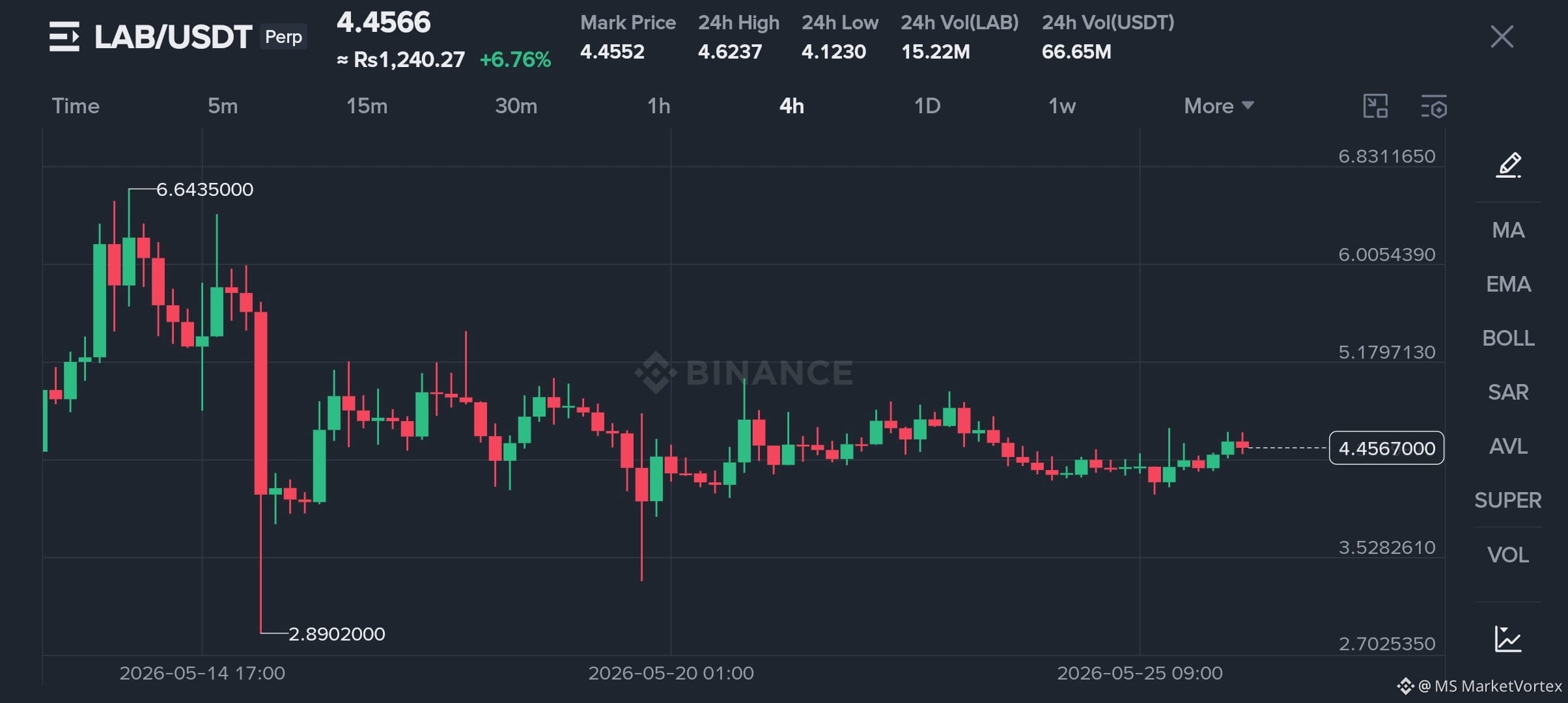This screenshot has width=1568, height=703.
Task: Open chart settings icon near timeframes
Action: point(1434,106)
